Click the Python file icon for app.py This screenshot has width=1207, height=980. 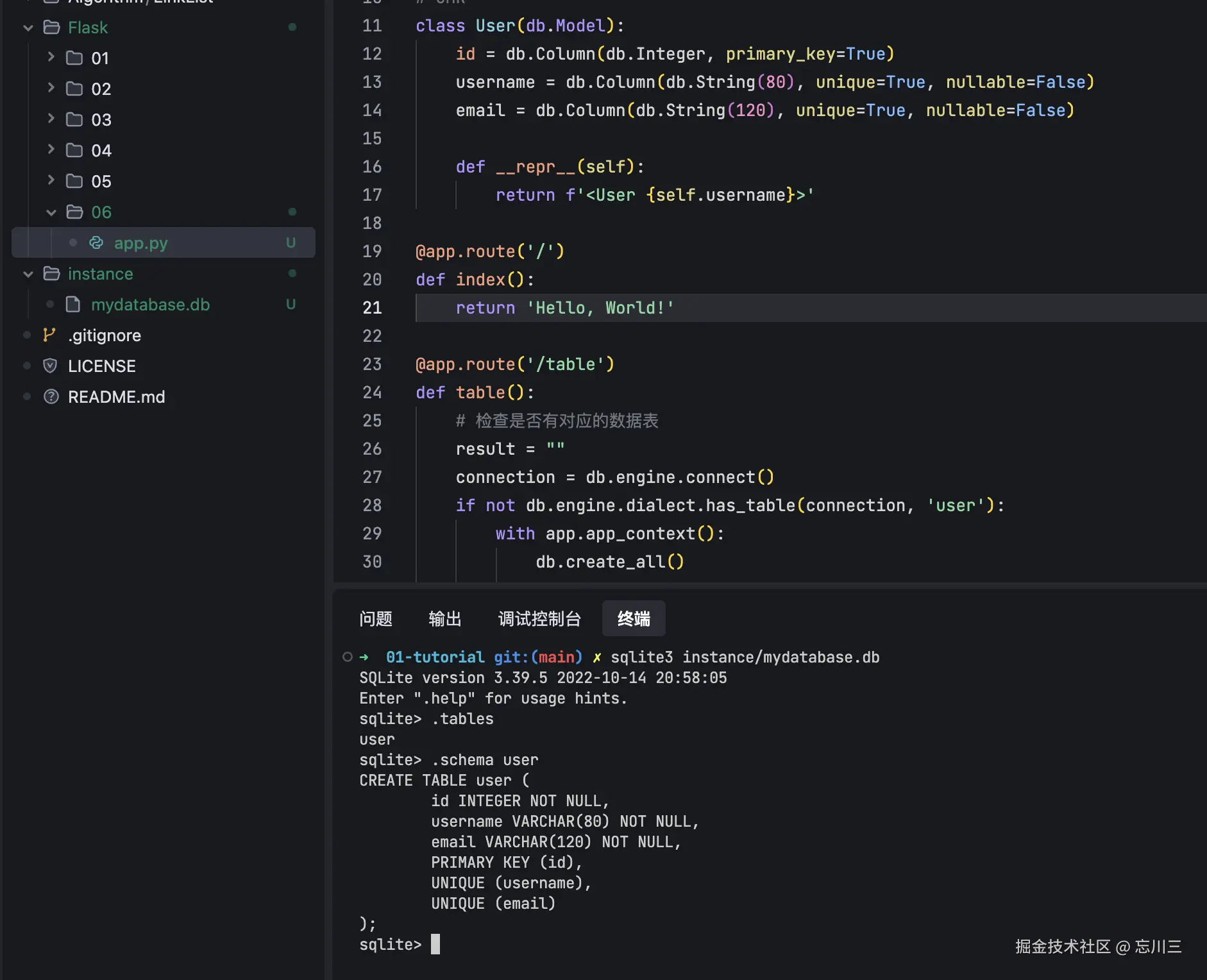(x=96, y=242)
